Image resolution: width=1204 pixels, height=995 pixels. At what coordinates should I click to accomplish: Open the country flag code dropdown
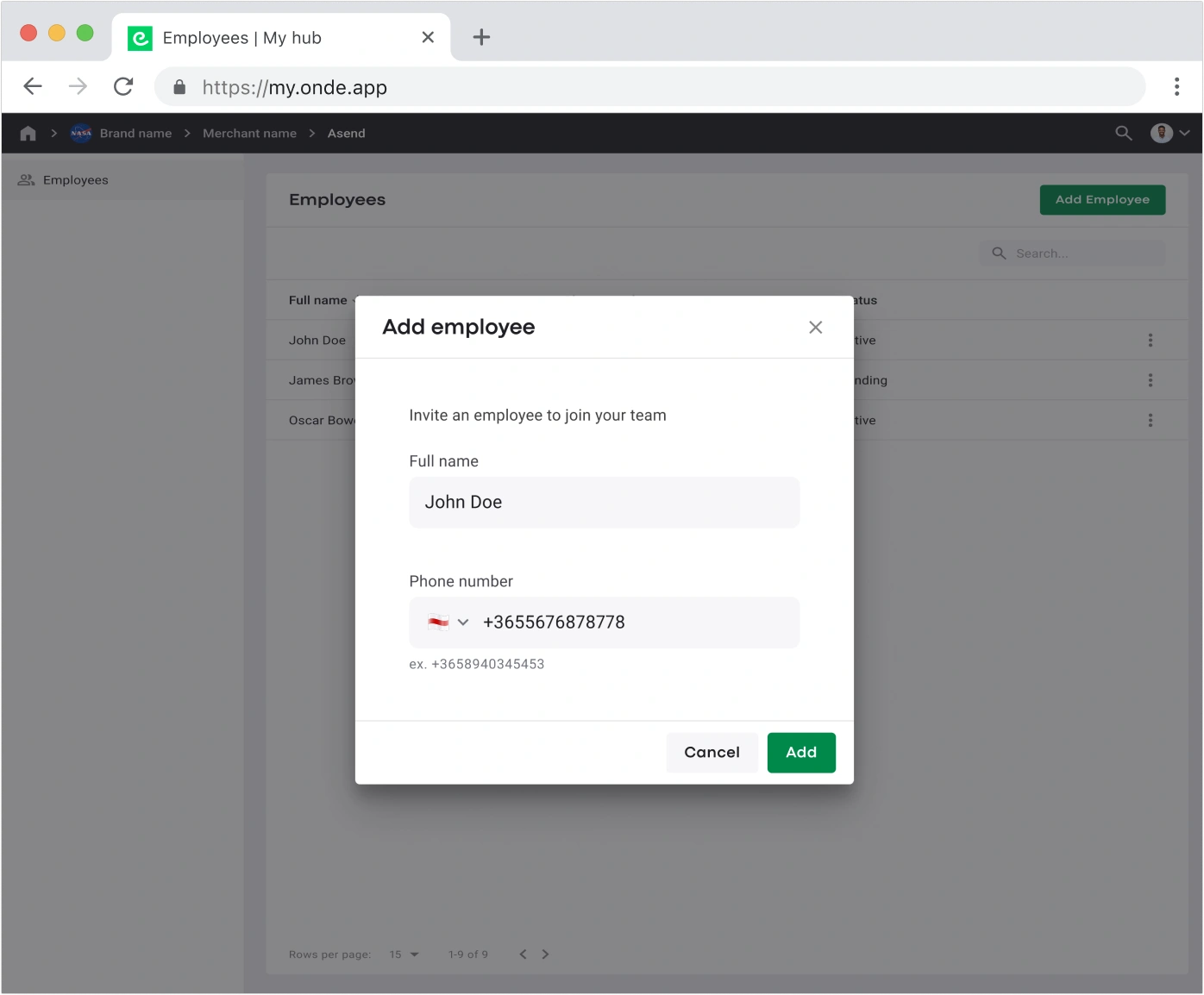coord(448,623)
